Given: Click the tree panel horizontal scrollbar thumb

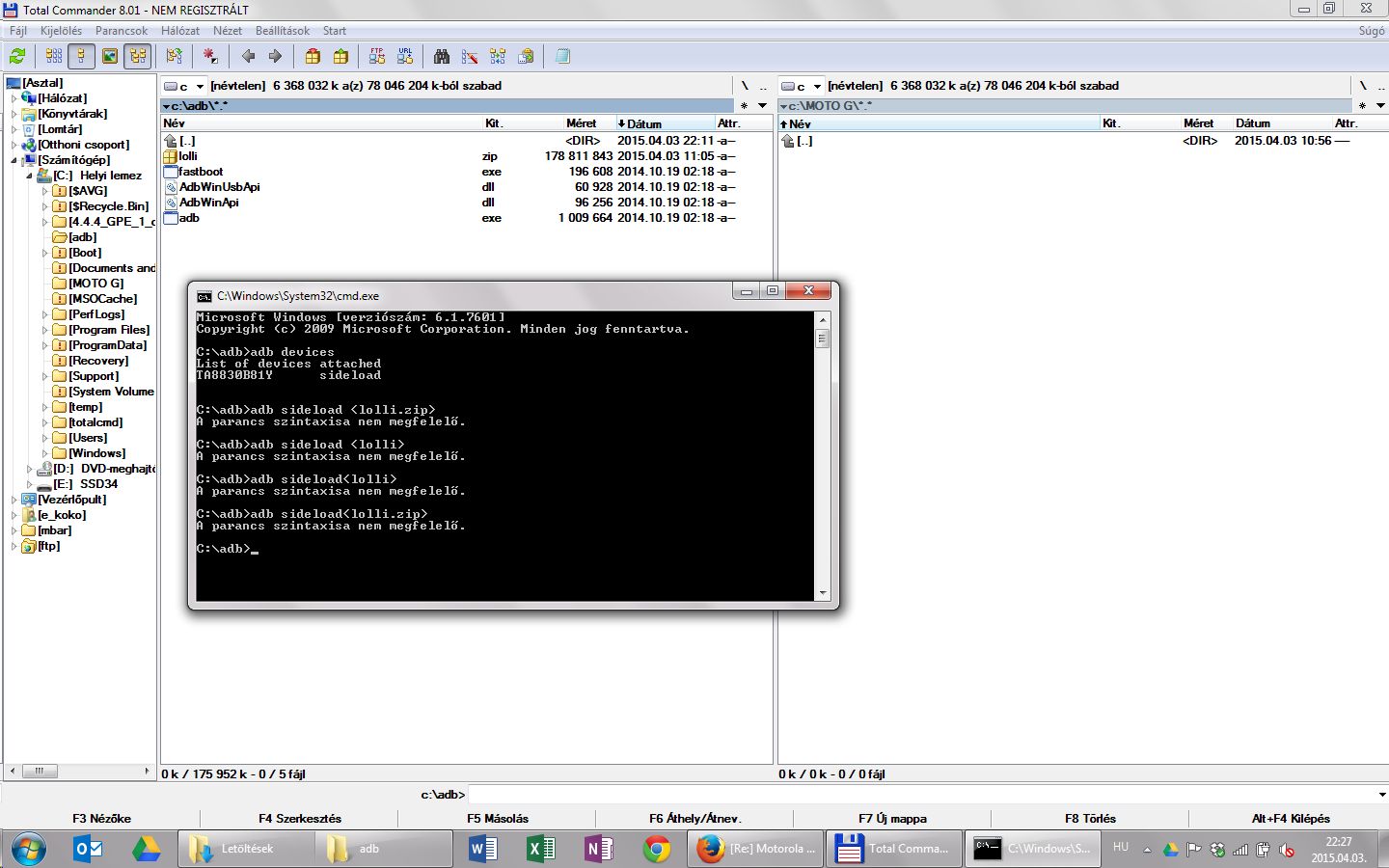Looking at the screenshot, I should coord(39,771).
